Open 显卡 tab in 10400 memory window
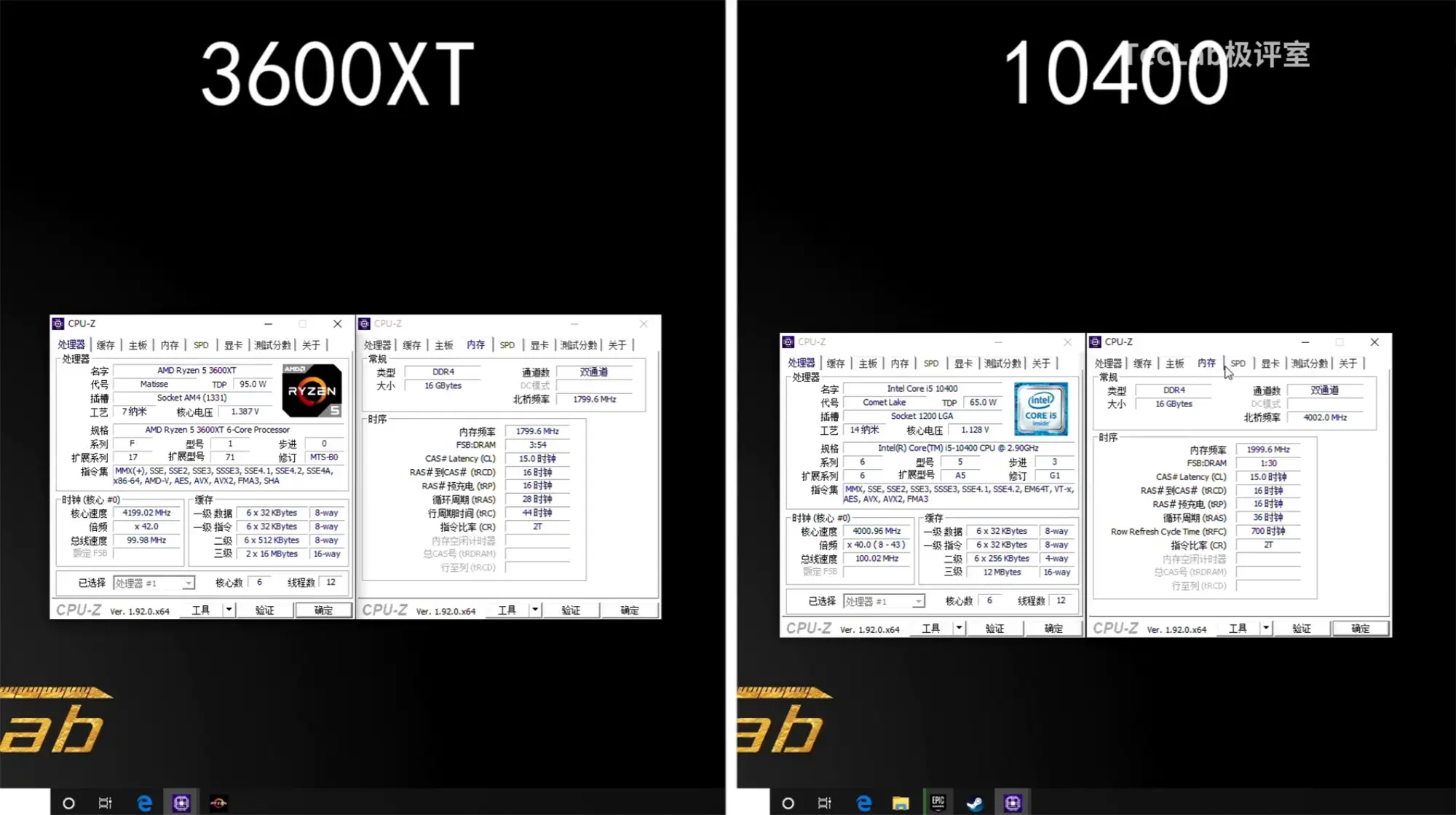The image size is (1456, 815). (x=1270, y=363)
